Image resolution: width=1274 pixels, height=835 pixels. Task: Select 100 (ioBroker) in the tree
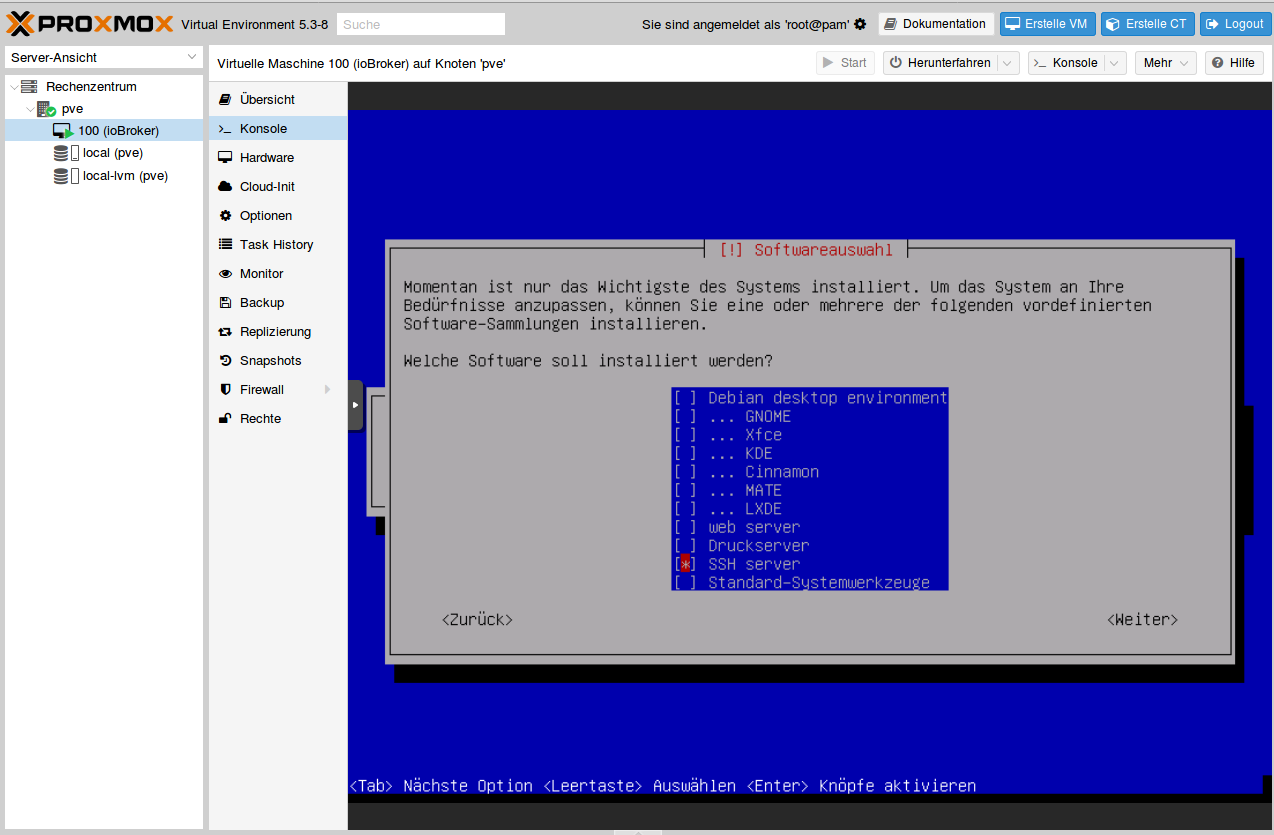tap(104, 131)
